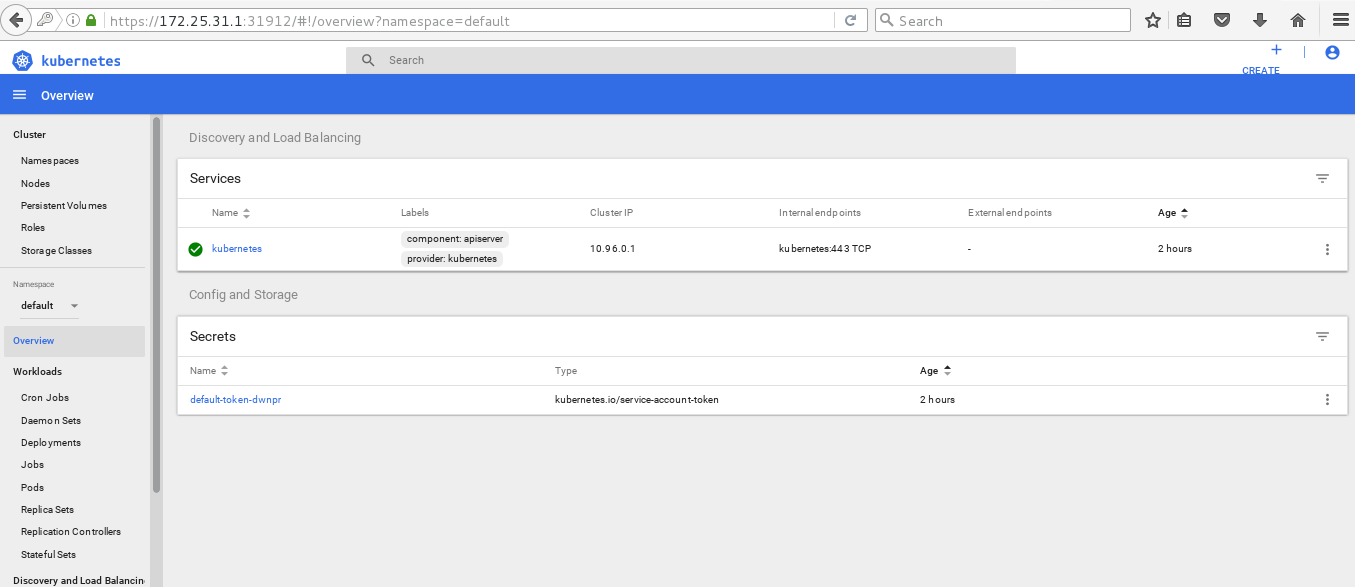The width and height of the screenshot is (1355, 587).
Task: Open the bookmarks list icon
Action: (1185, 20)
